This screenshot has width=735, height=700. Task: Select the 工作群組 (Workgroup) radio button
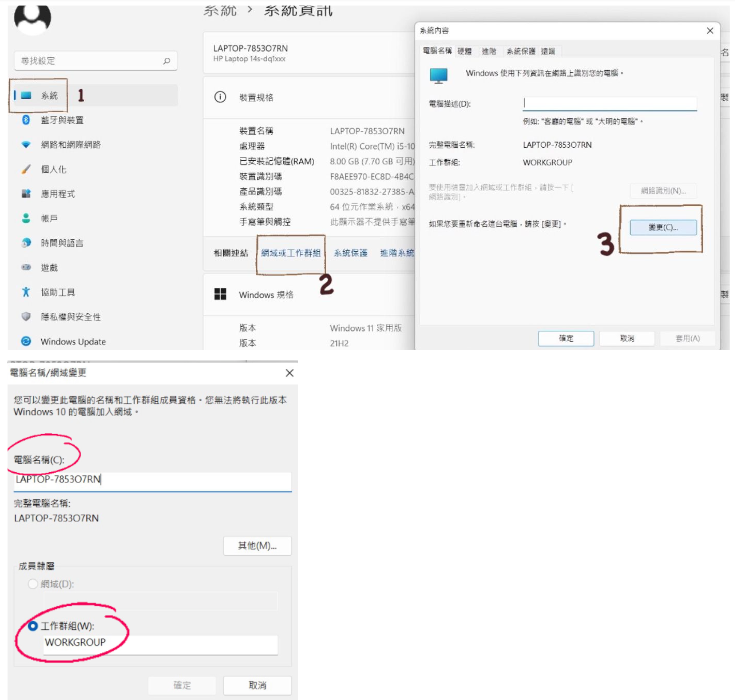pos(33,626)
